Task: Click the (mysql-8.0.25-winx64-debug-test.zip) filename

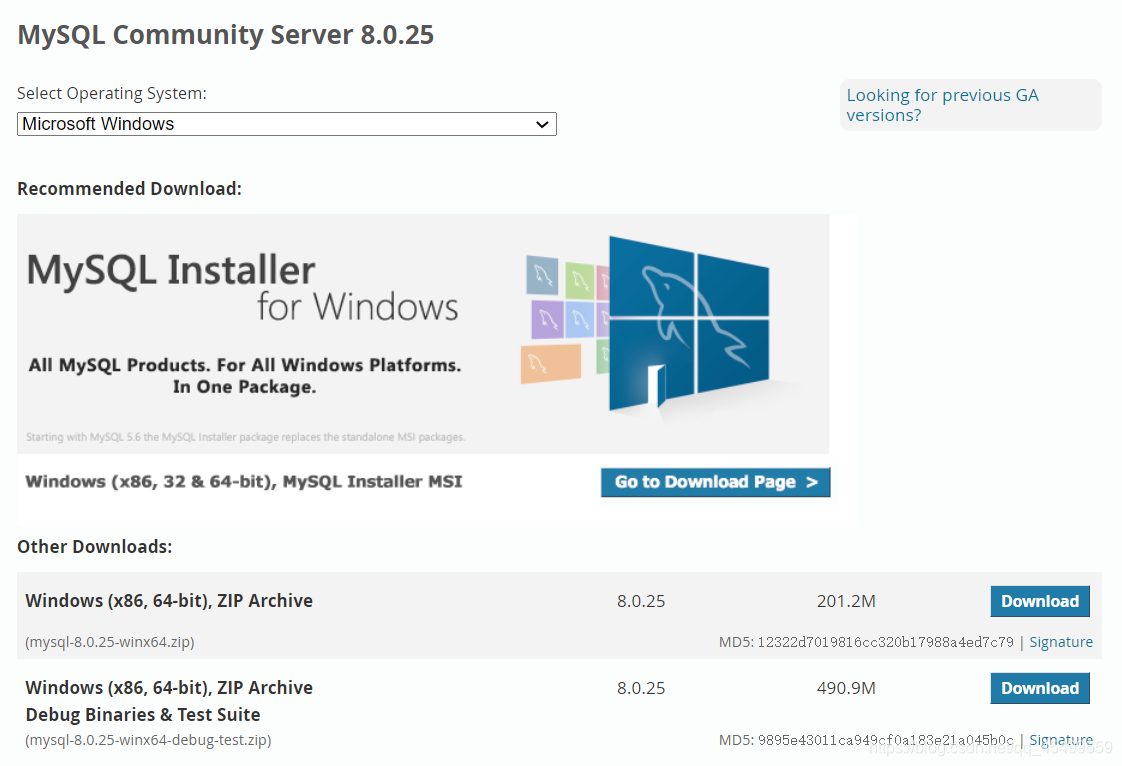Action: [148, 740]
